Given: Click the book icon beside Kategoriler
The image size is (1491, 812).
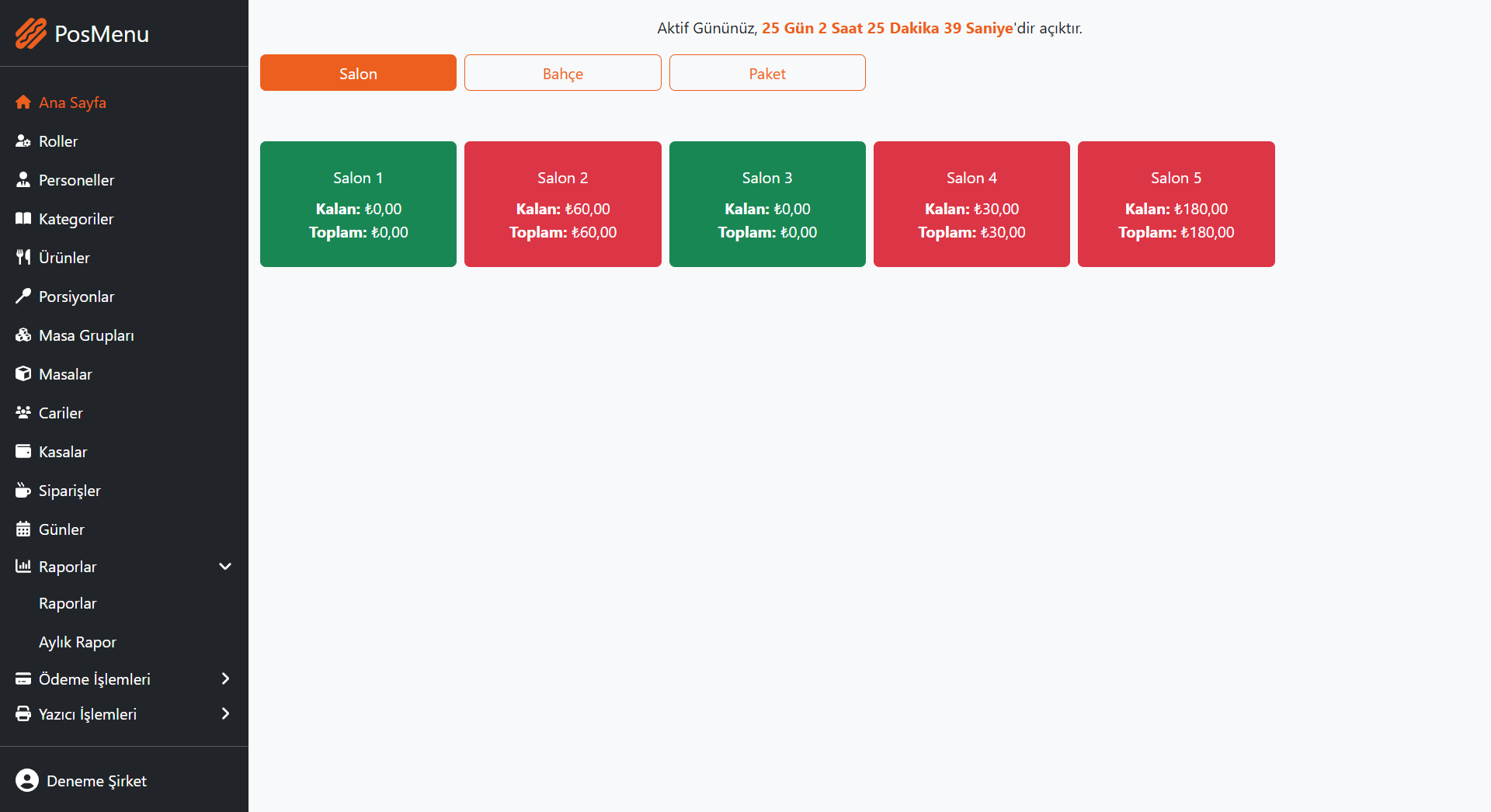Looking at the screenshot, I should [23, 219].
